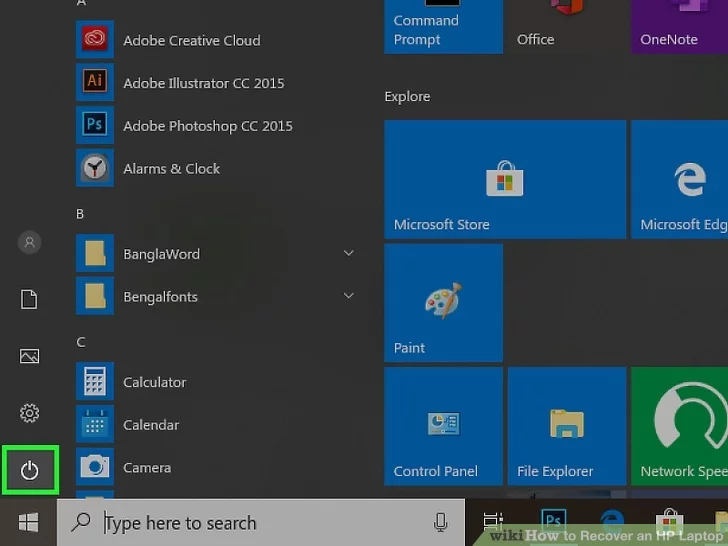The width and height of the screenshot is (728, 546).
Task: Click the Power button icon
Action: tap(29, 470)
